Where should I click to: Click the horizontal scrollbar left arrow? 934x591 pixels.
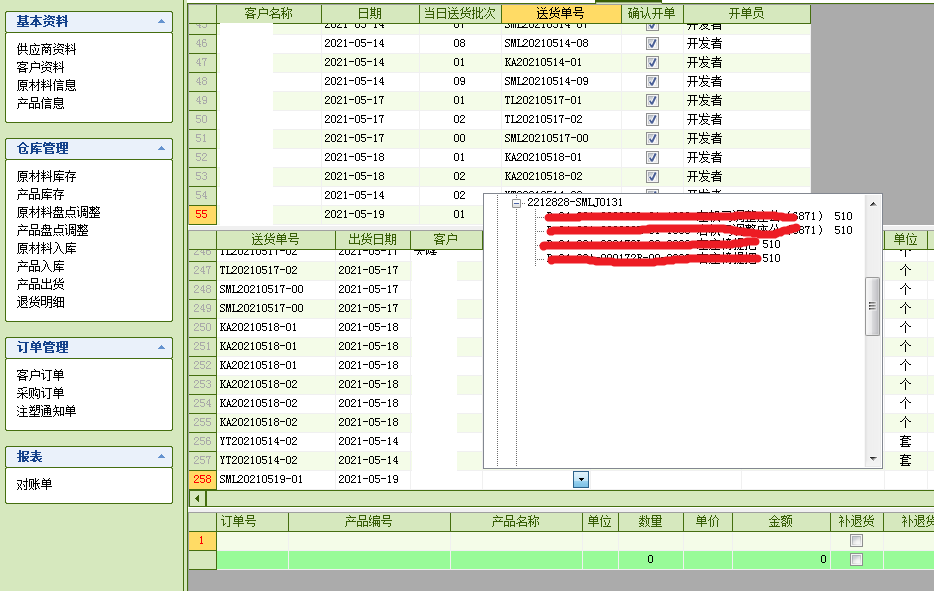(197, 498)
